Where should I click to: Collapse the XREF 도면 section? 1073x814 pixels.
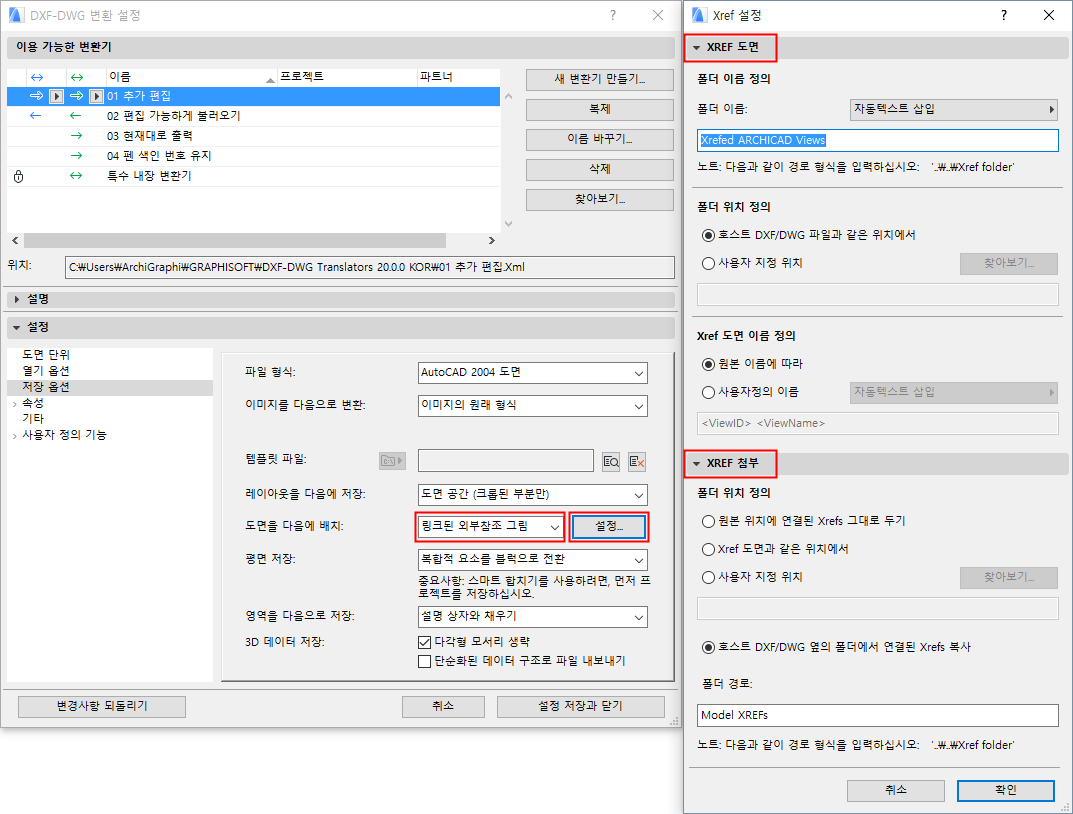coord(697,48)
